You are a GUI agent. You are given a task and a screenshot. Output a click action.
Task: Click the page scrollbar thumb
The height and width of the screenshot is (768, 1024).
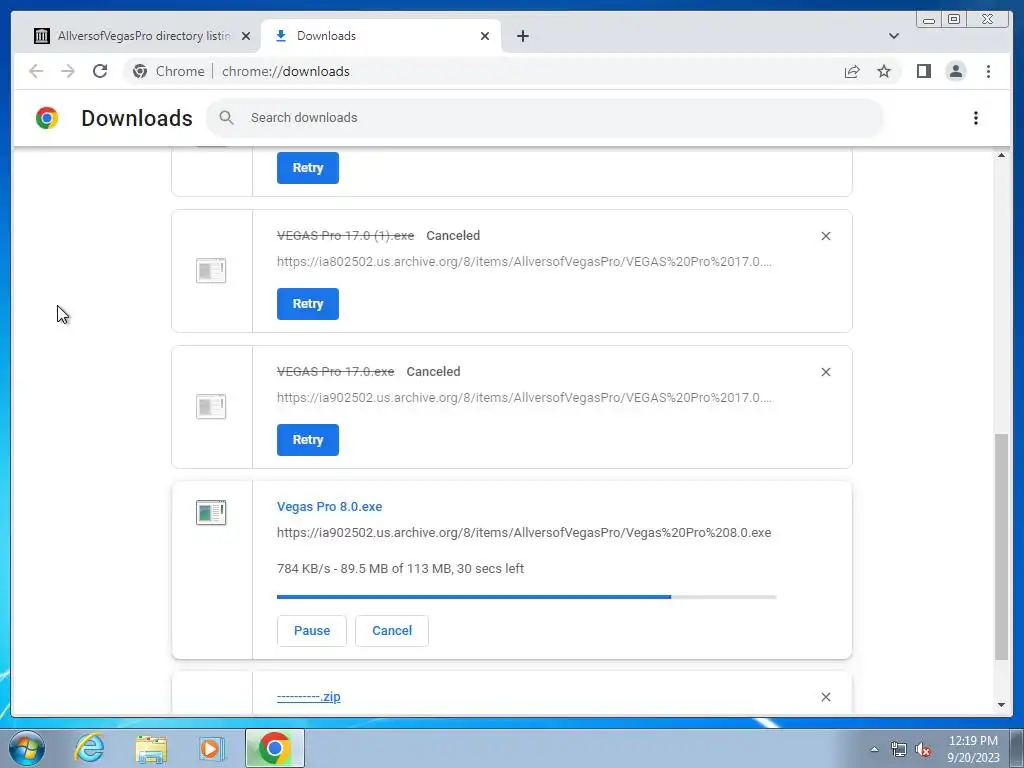point(1001,547)
